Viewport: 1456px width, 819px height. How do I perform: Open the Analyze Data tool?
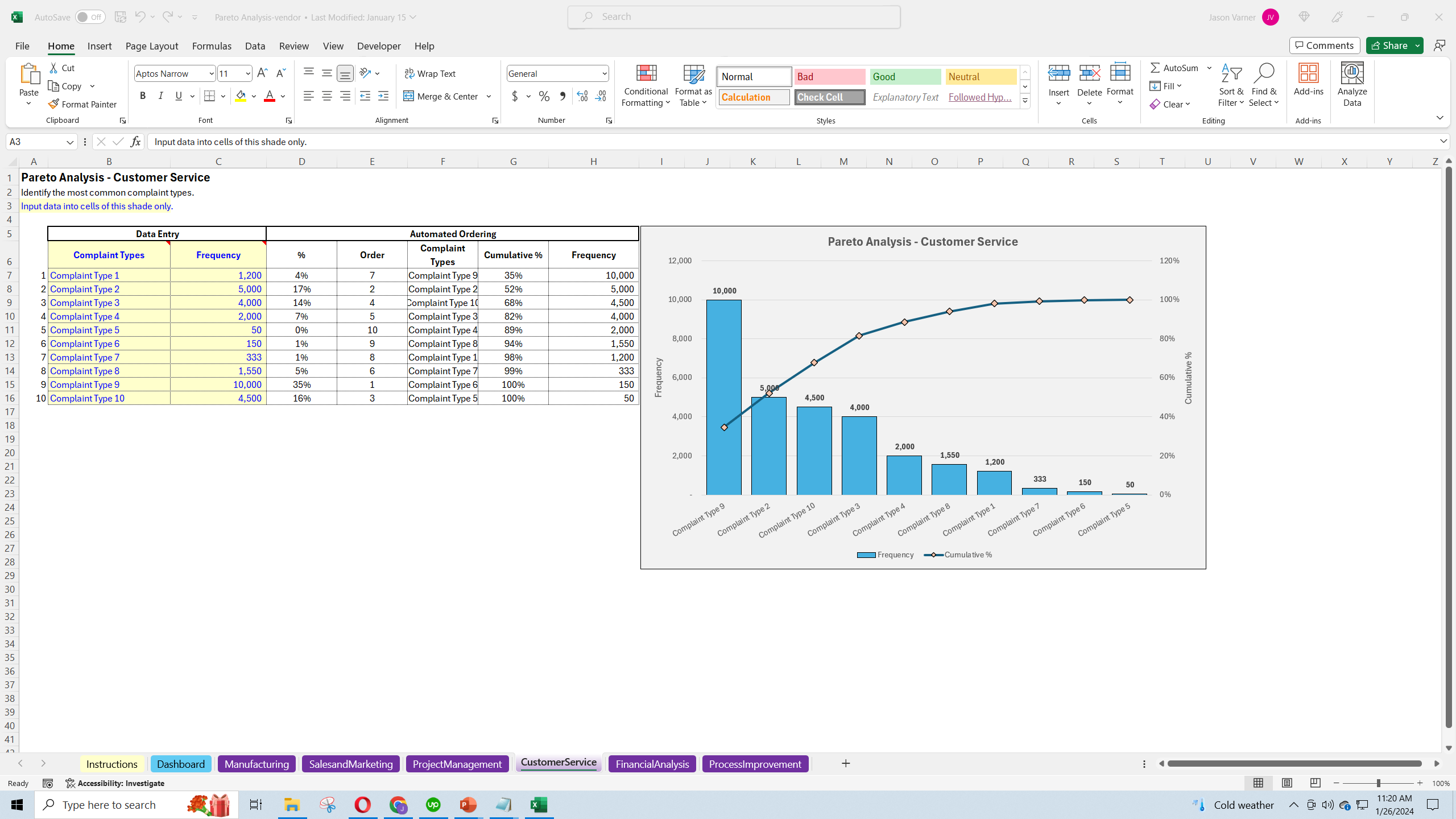(x=1352, y=74)
